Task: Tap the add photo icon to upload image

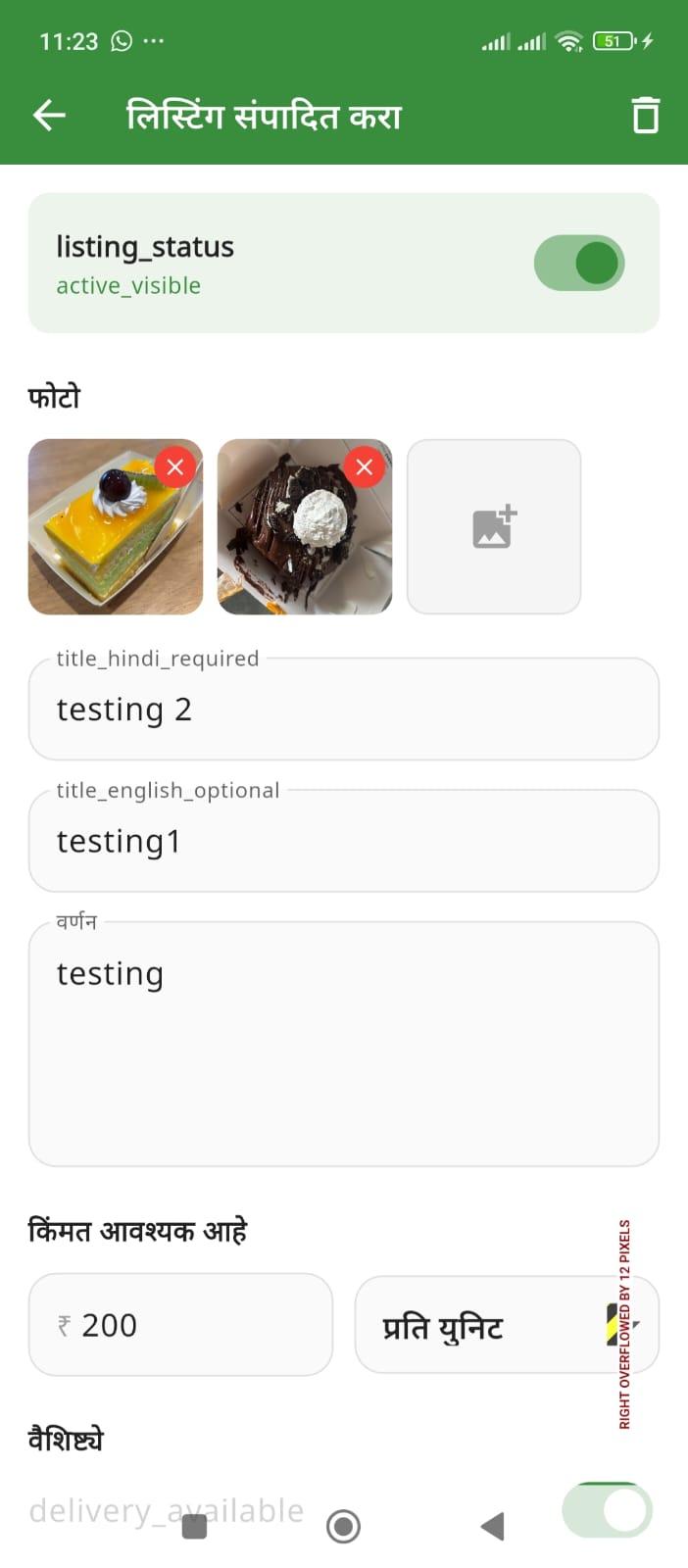Action: click(x=493, y=526)
